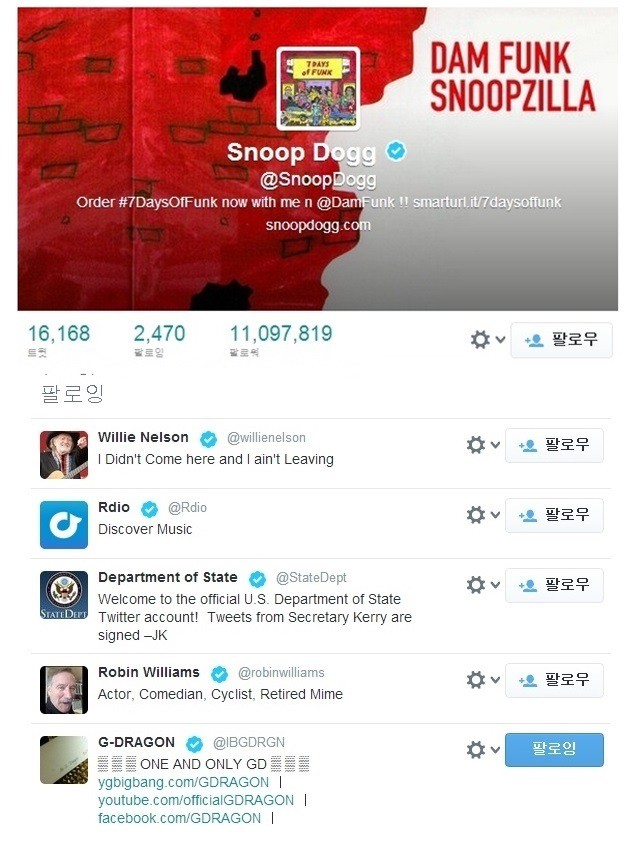The image size is (643, 849).
Task: Open gear menu for G-DRAGON
Action: [483, 750]
